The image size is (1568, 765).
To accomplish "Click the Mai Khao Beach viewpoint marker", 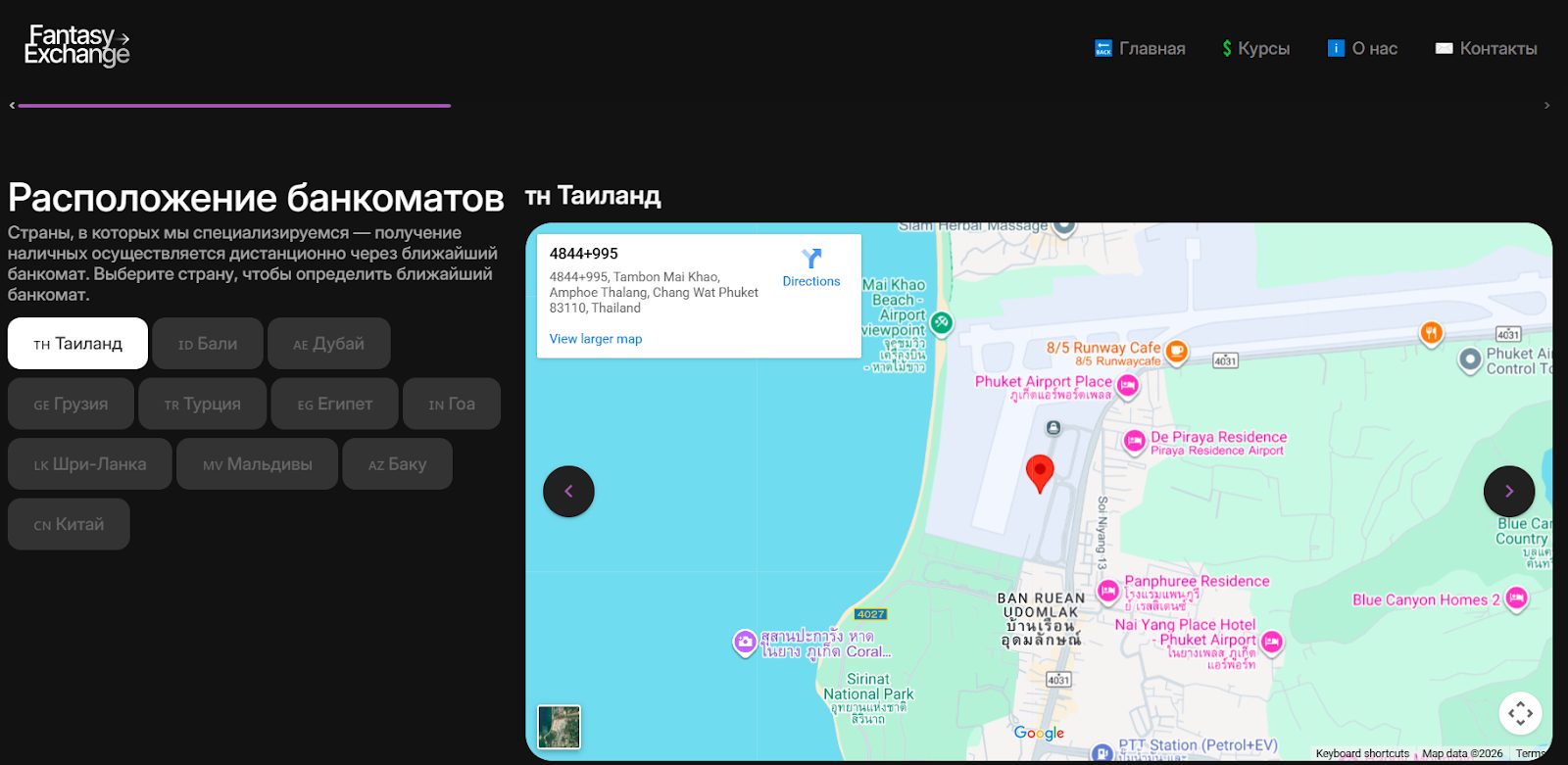I will tap(941, 322).
